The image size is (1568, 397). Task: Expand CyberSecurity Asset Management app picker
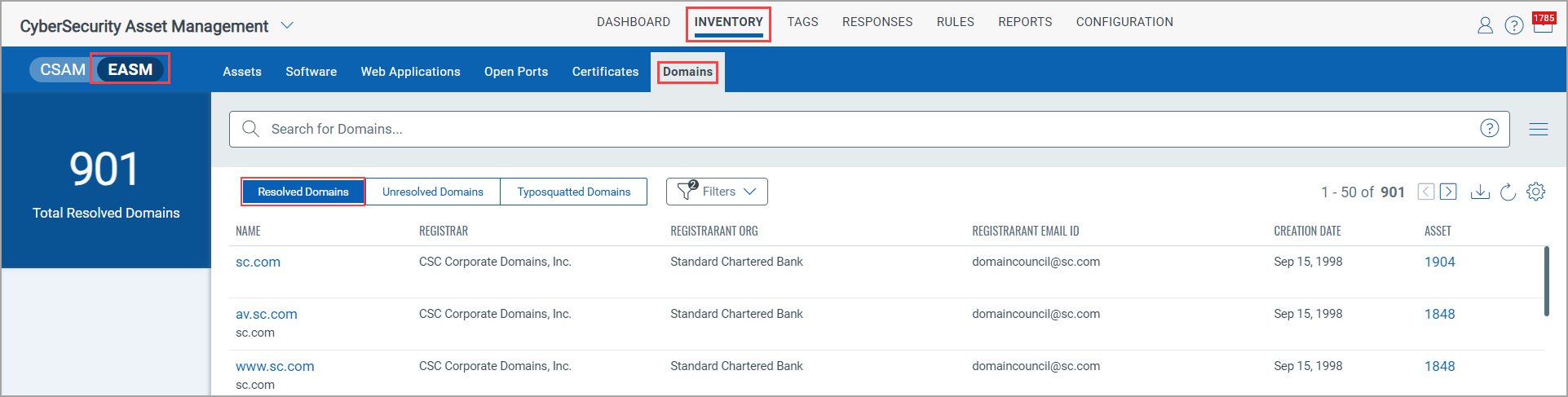click(x=287, y=25)
